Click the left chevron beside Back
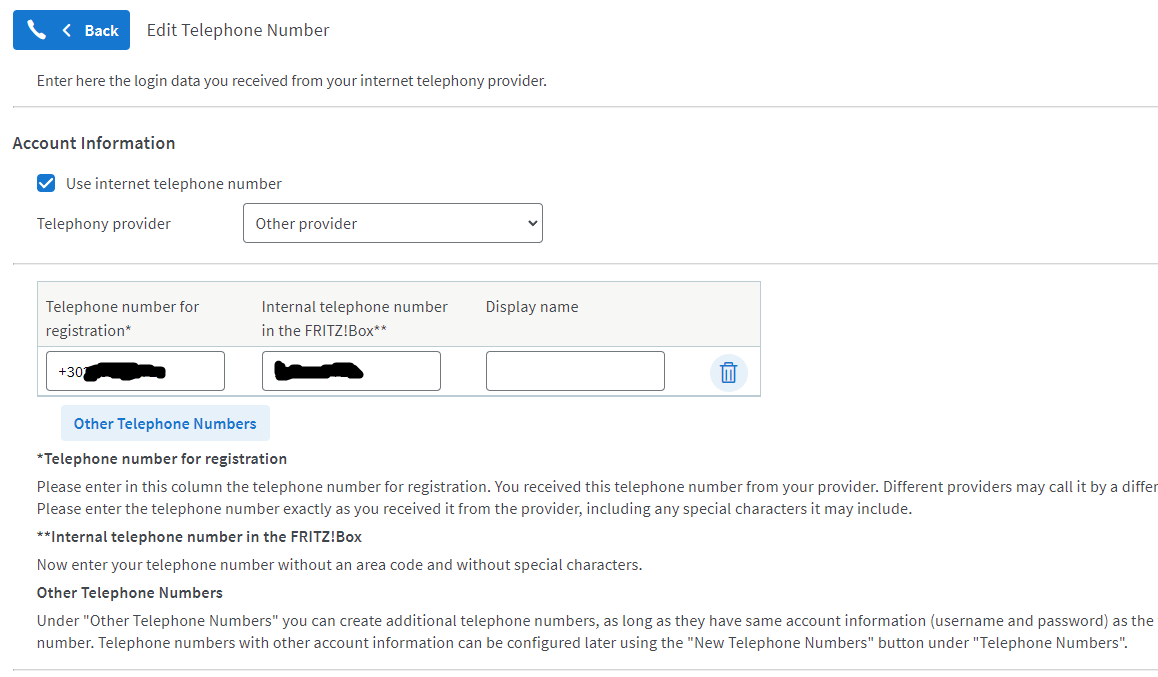Image resolution: width=1158 pixels, height=677 pixels. [x=67, y=30]
